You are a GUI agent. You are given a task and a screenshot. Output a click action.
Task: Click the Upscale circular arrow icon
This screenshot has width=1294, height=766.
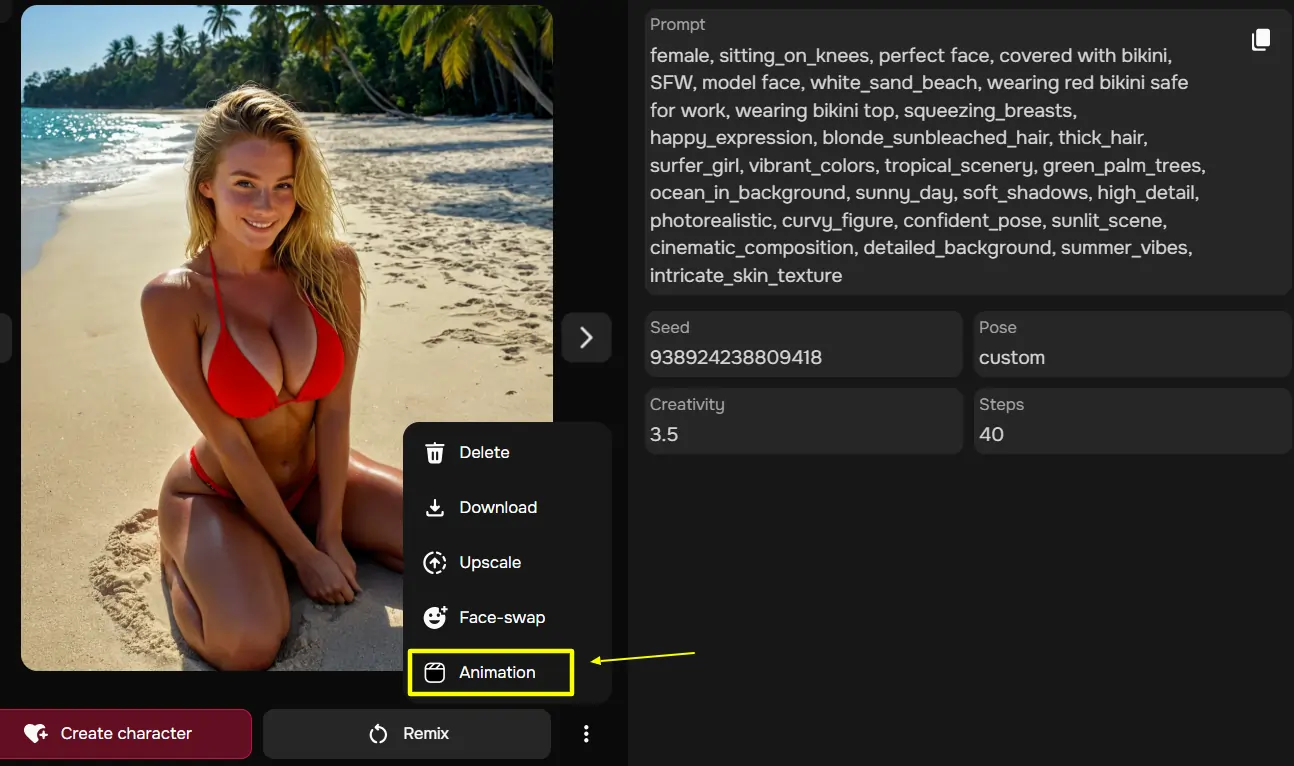[x=435, y=563]
